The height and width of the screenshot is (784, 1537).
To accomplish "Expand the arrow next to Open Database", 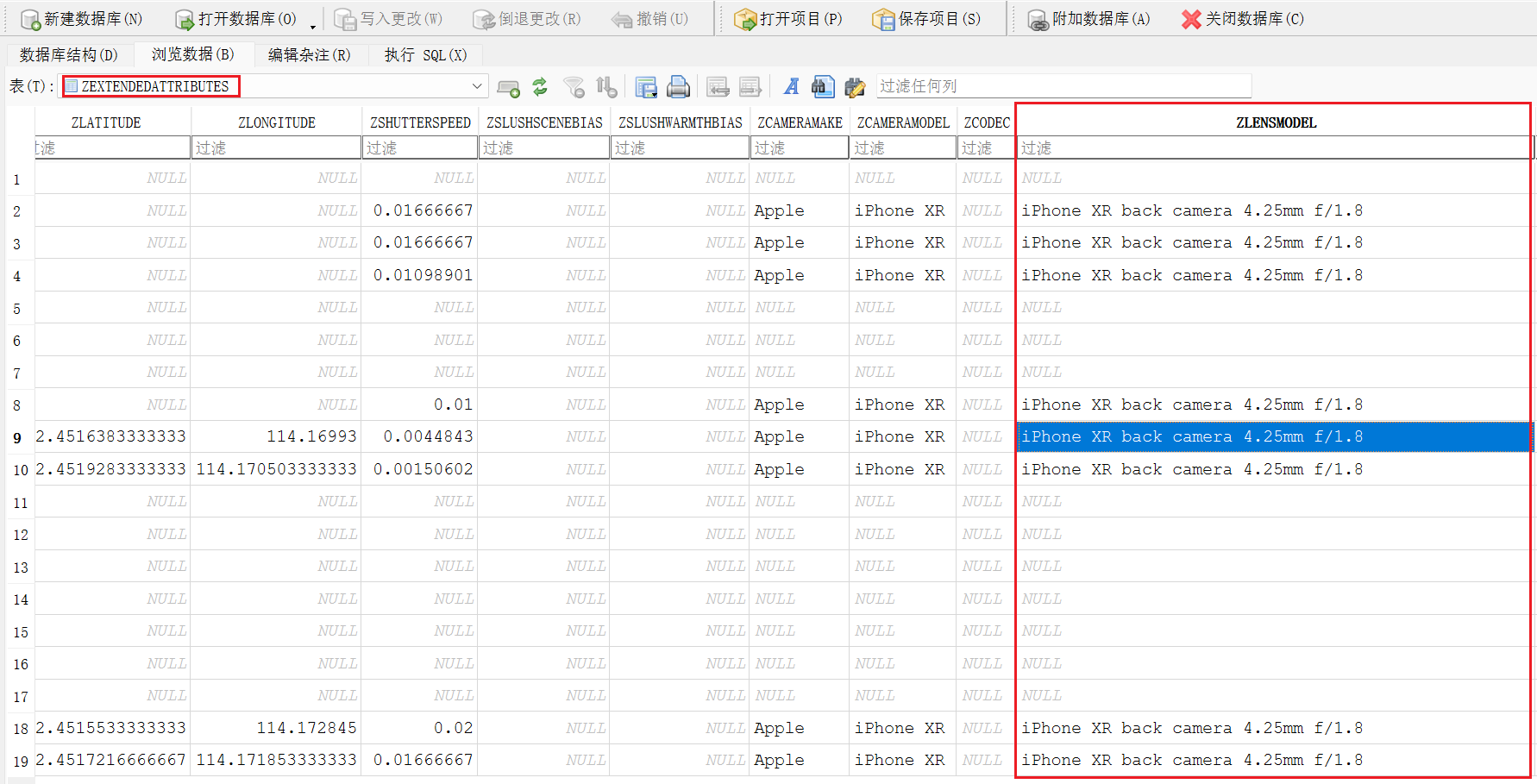I will [x=313, y=26].
